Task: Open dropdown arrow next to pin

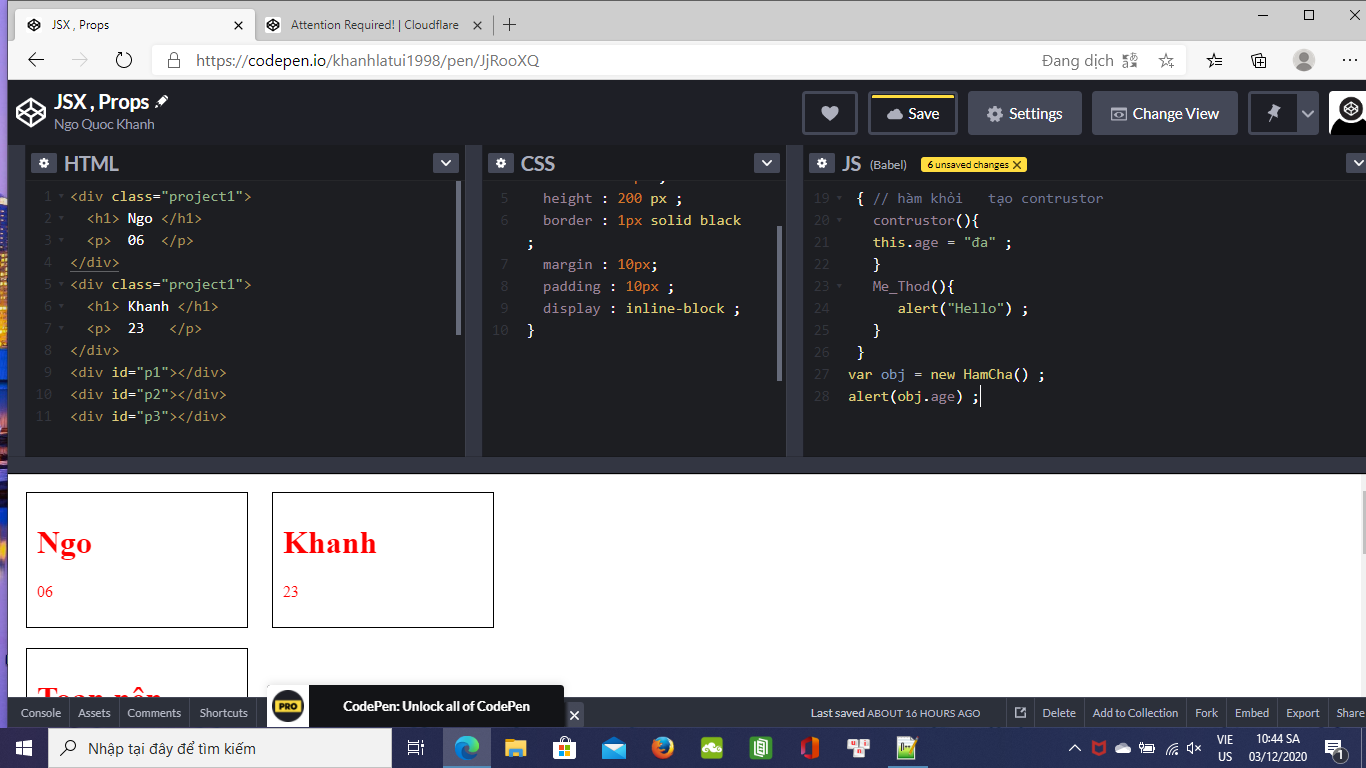Action: [1307, 113]
